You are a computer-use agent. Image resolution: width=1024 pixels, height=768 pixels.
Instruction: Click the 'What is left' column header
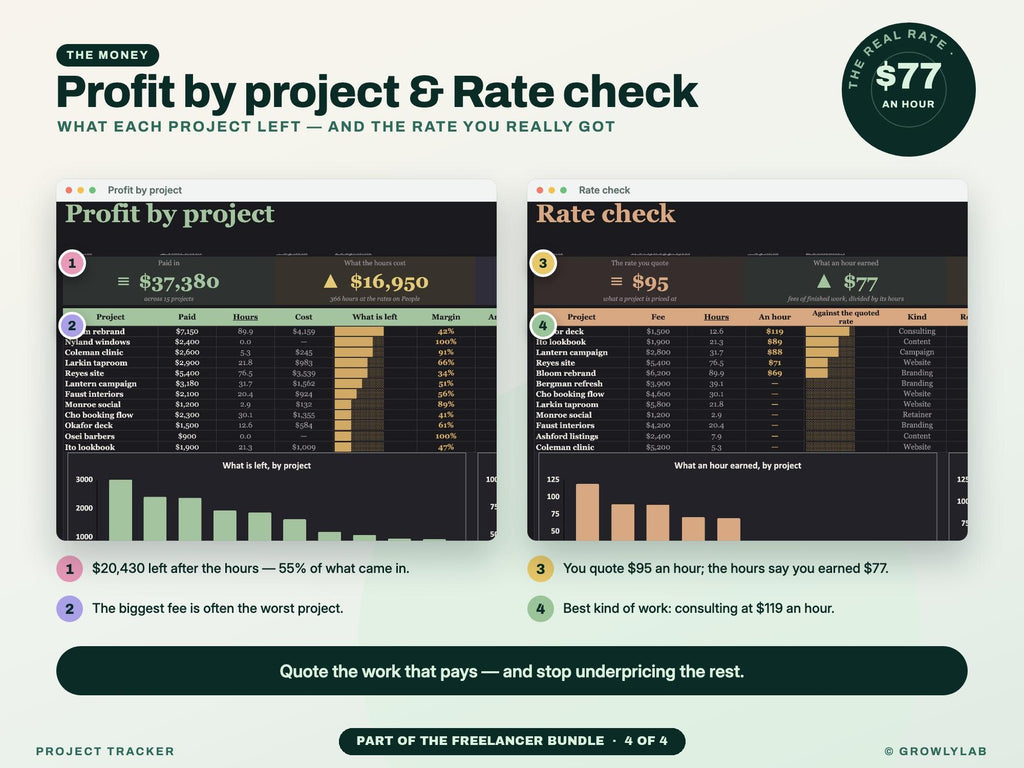click(x=375, y=317)
